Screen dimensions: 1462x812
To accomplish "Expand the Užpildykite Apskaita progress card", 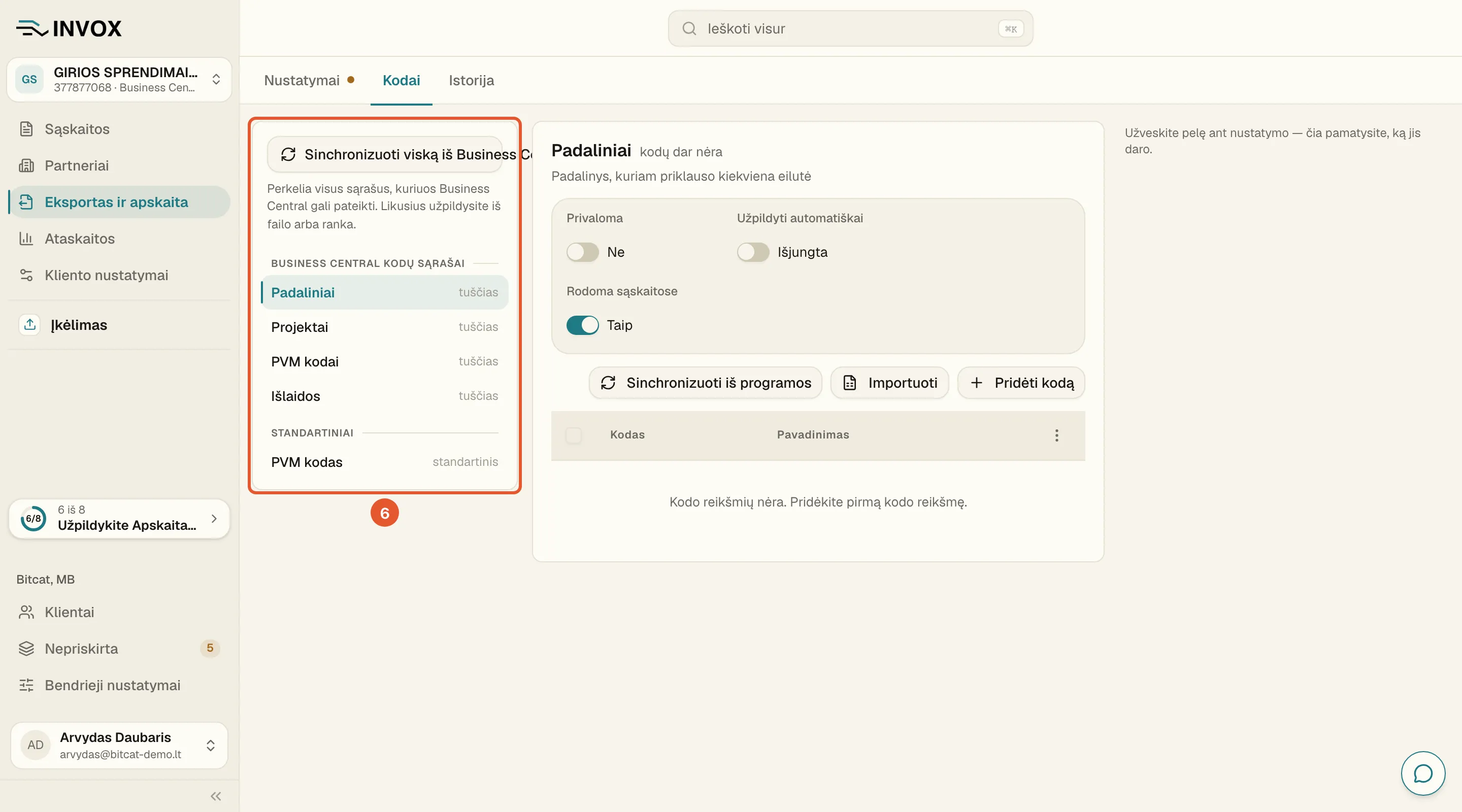I will pyautogui.click(x=119, y=518).
